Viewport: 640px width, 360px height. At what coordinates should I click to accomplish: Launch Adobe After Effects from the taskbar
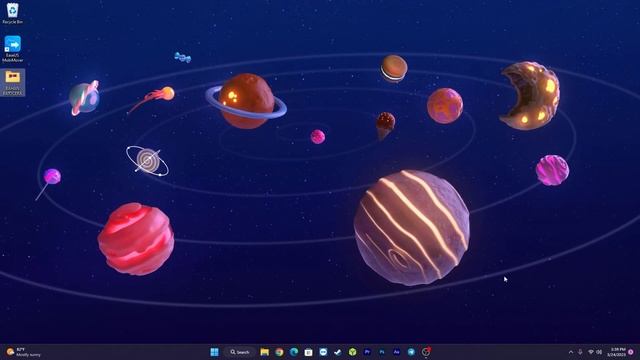pyautogui.click(x=396, y=352)
